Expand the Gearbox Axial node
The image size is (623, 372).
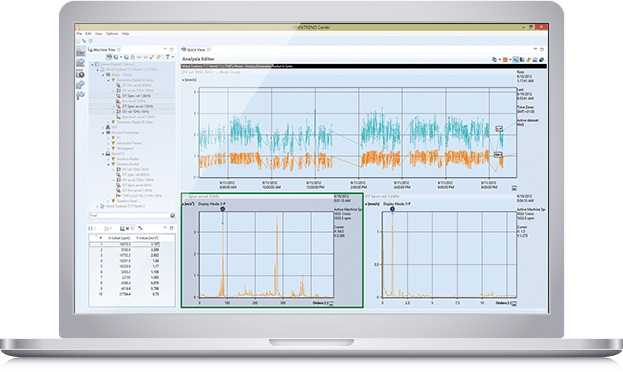pyautogui.click(x=108, y=201)
